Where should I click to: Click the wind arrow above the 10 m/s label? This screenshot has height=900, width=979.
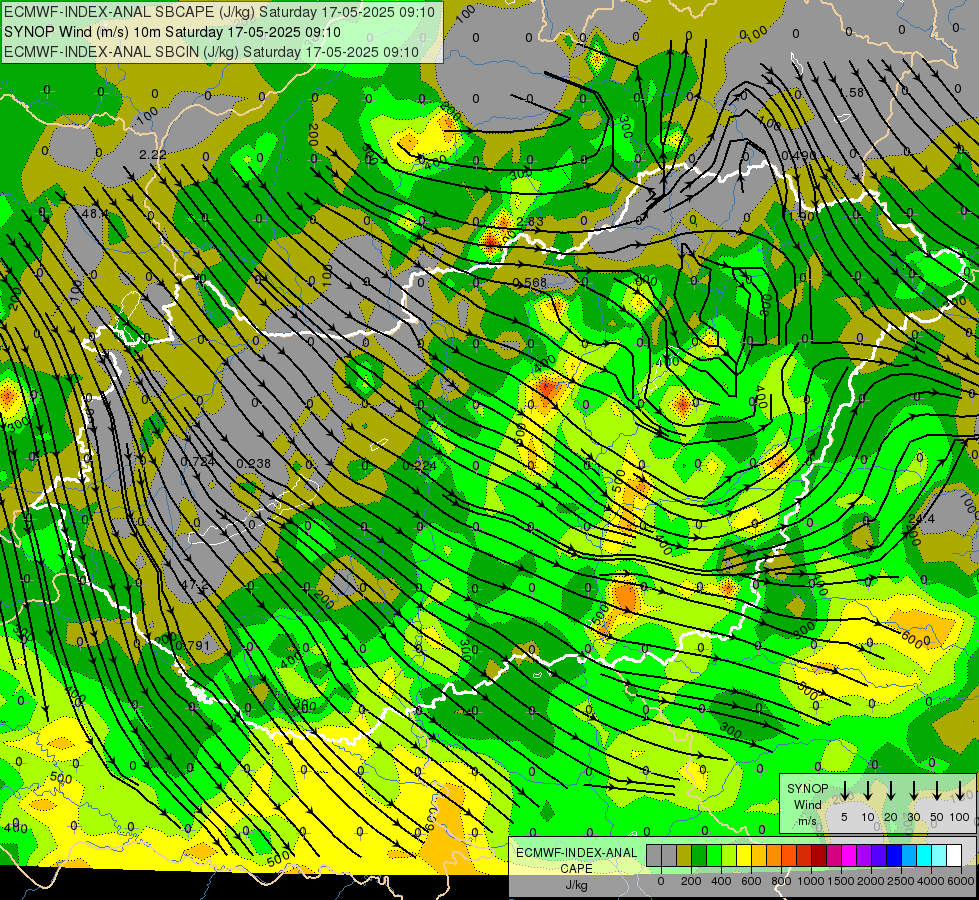[868, 791]
